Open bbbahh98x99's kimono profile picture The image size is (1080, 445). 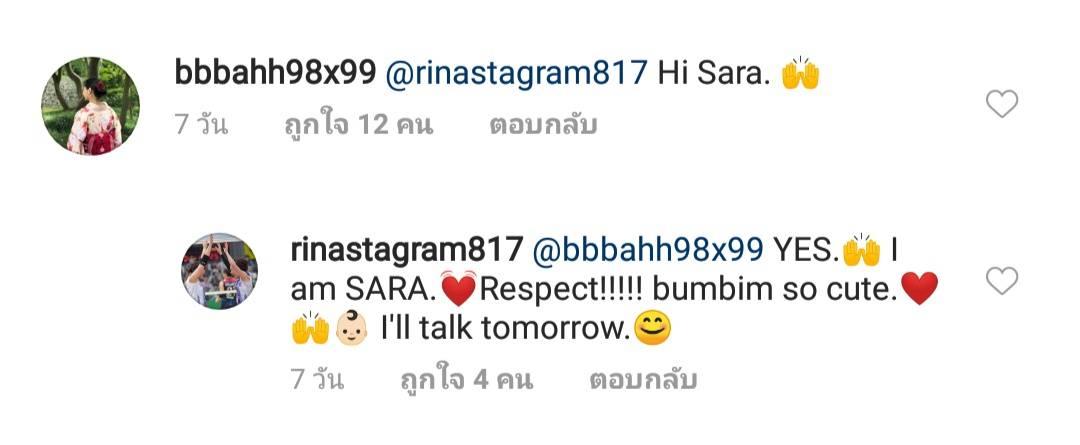91,106
